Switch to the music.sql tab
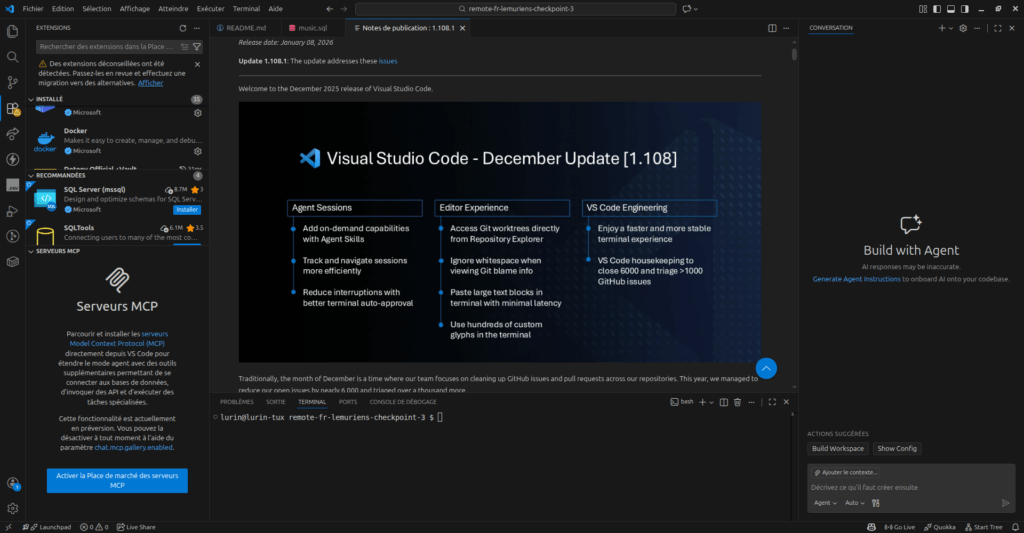The height and width of the screenshot is (533, 1024). [313, 28]
